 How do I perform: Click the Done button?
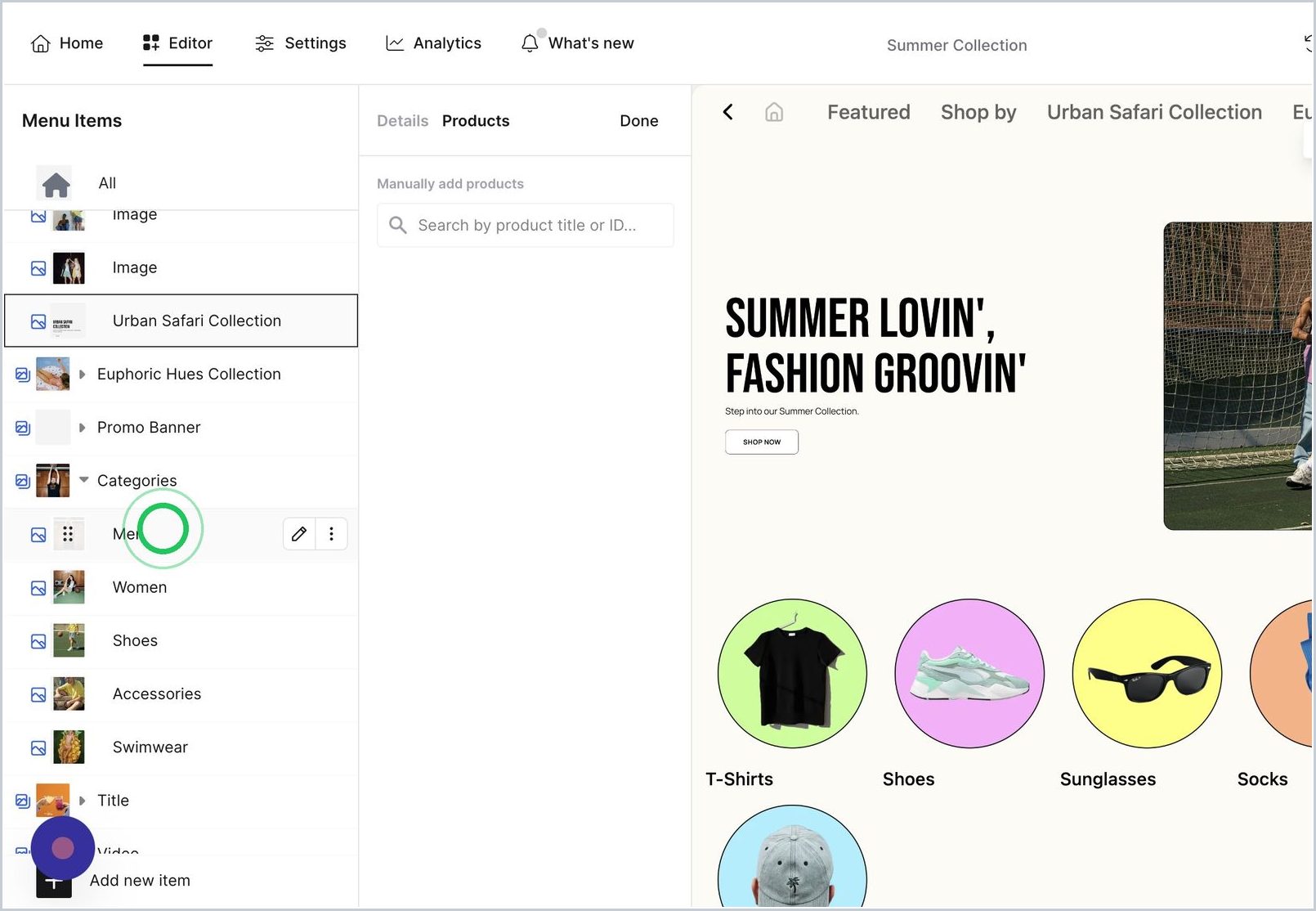click(639, 121)
